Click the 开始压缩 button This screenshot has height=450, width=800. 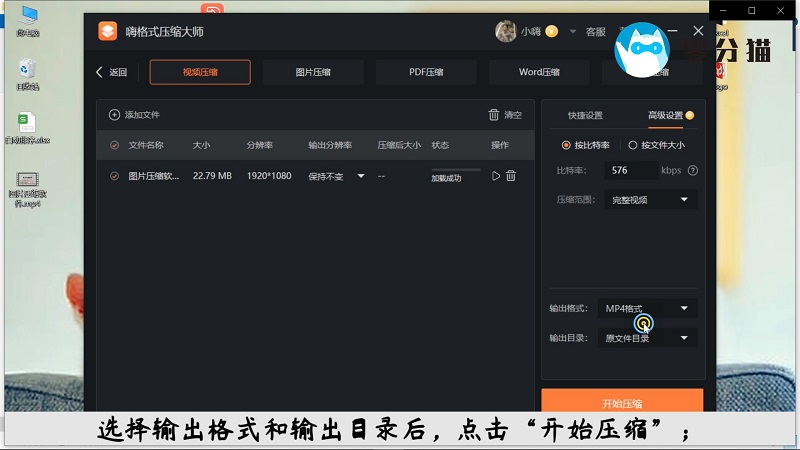(x=622, y=402)
